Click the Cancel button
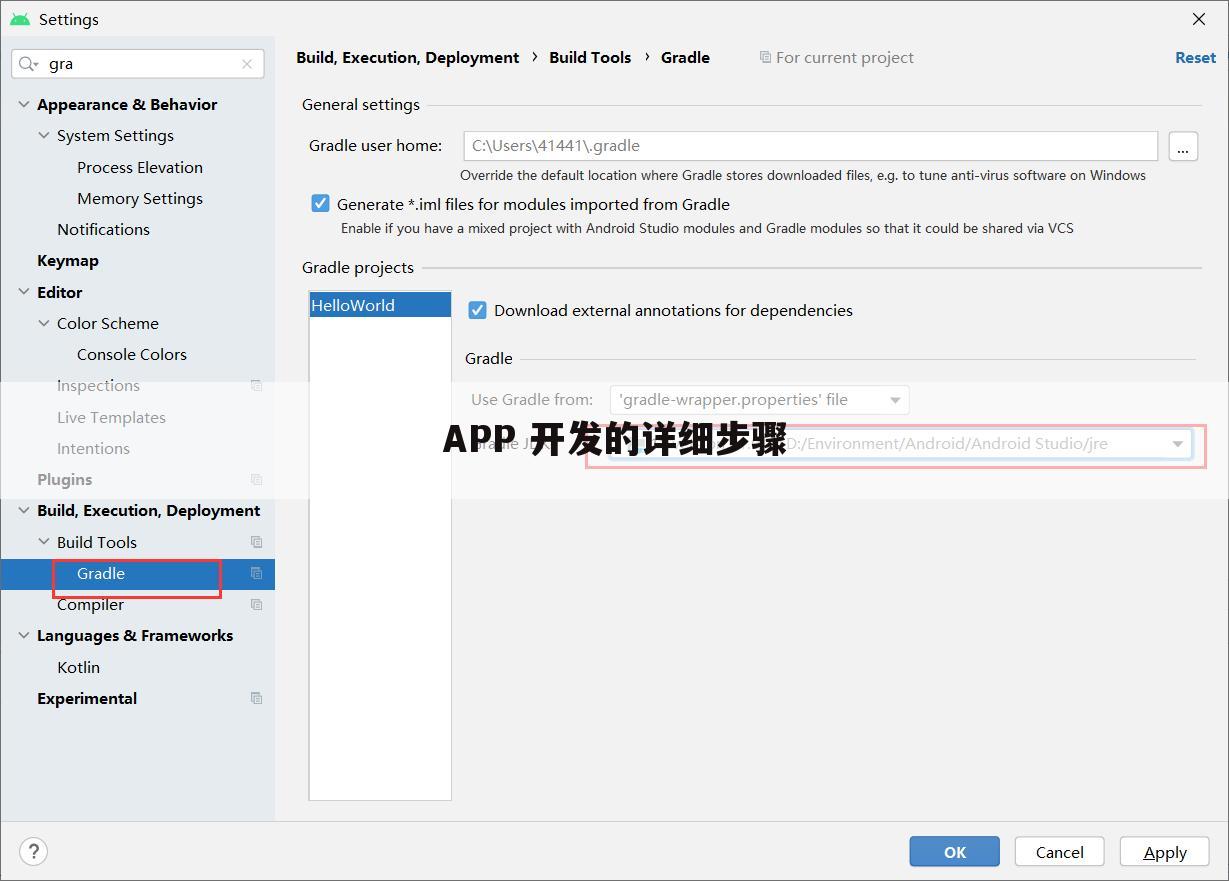The width and height of the screenshot is (1229, 881). (x=1059, y=852)
